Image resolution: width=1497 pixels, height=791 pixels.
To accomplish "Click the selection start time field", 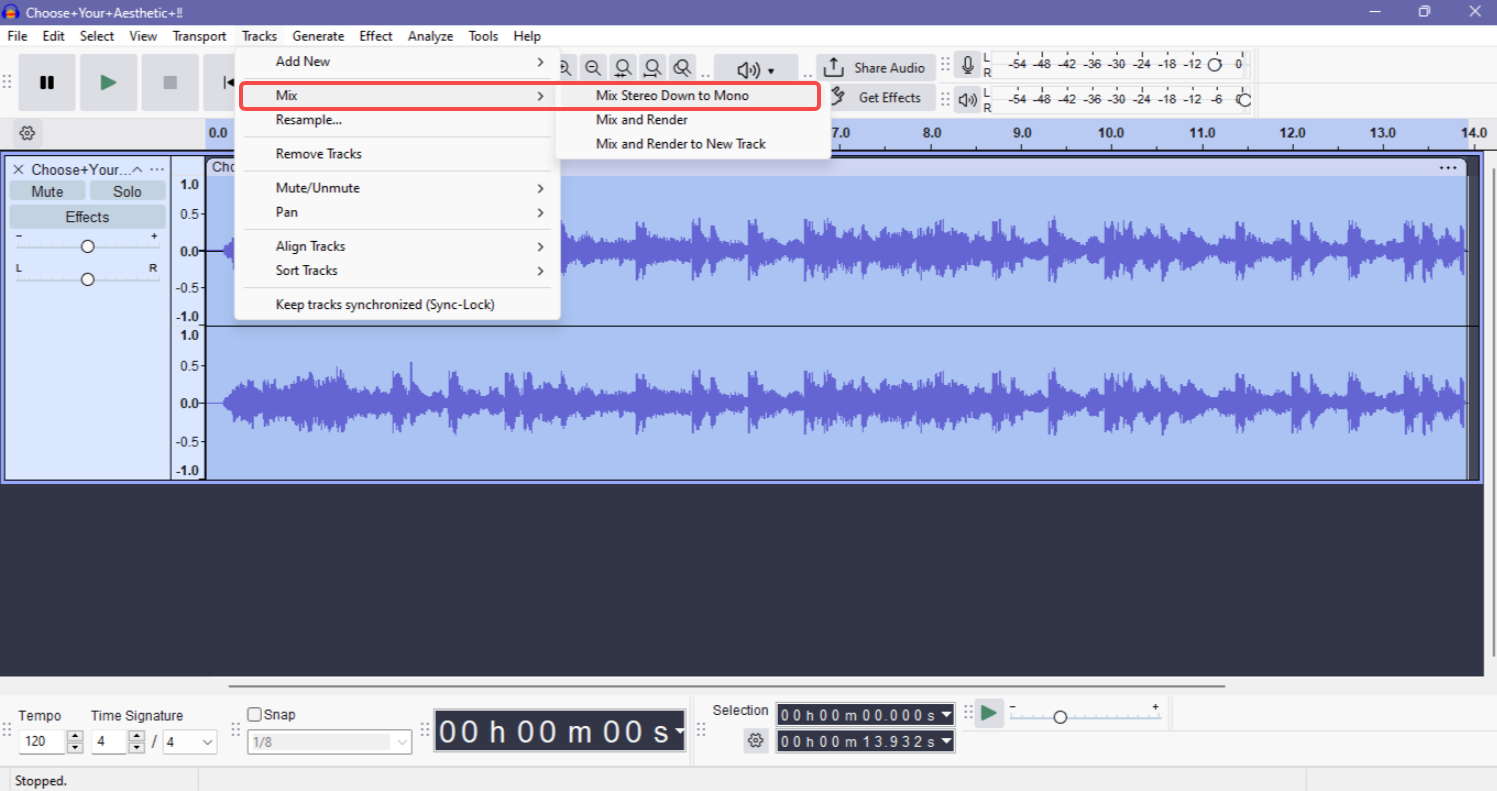I will [860, 714].
